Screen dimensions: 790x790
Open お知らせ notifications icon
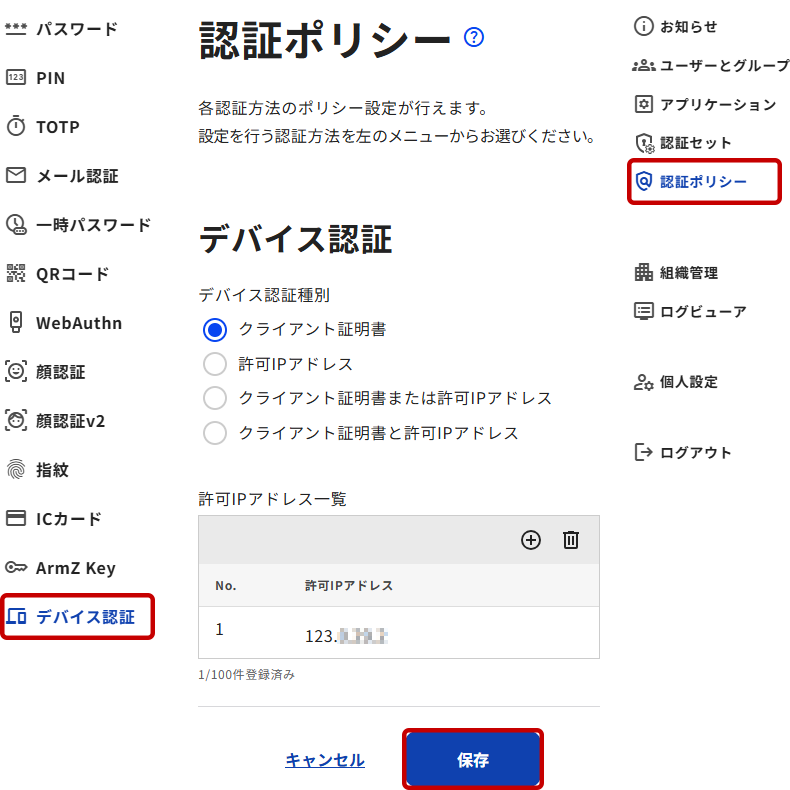pos(645,26)
